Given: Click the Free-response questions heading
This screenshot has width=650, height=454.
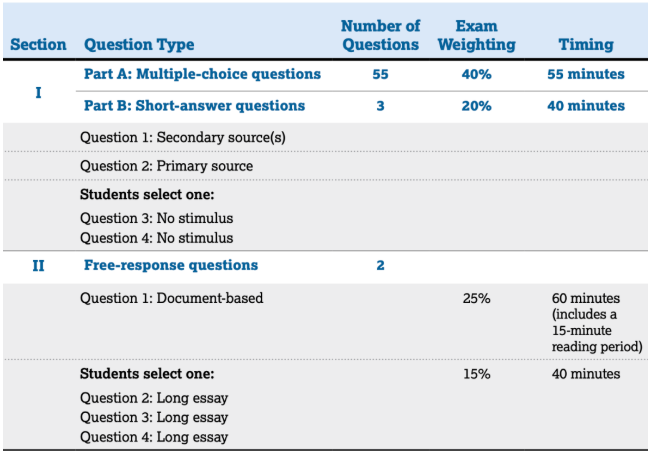Looking at the screenshot, I should (171, 265).
